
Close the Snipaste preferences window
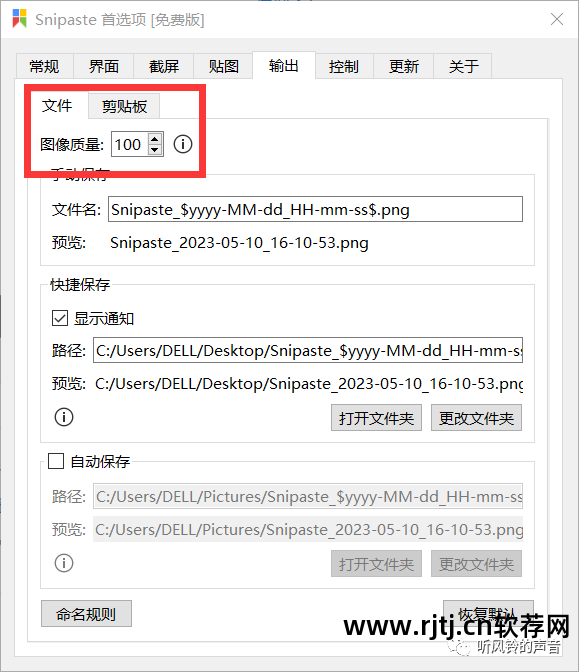click(x=557, y=19)
